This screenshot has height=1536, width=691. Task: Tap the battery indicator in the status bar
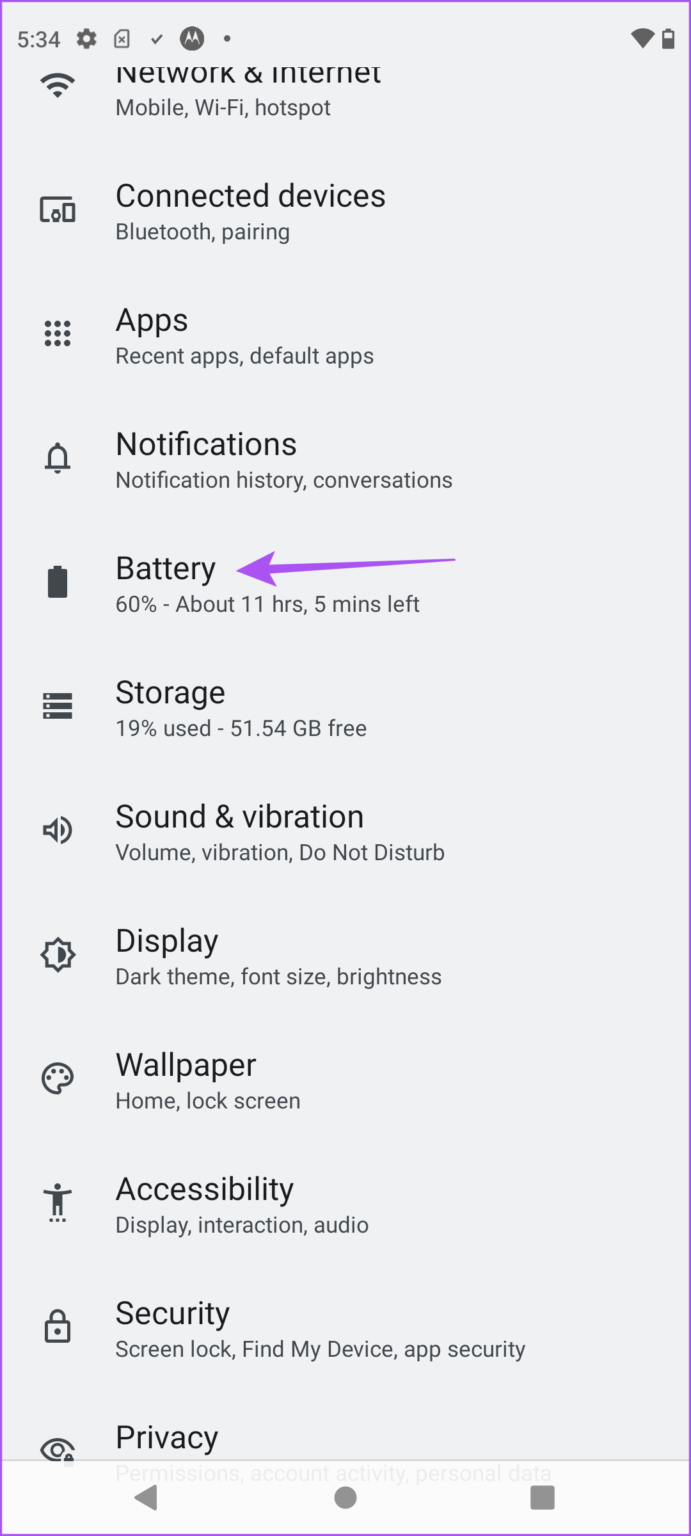click(670, 38)
